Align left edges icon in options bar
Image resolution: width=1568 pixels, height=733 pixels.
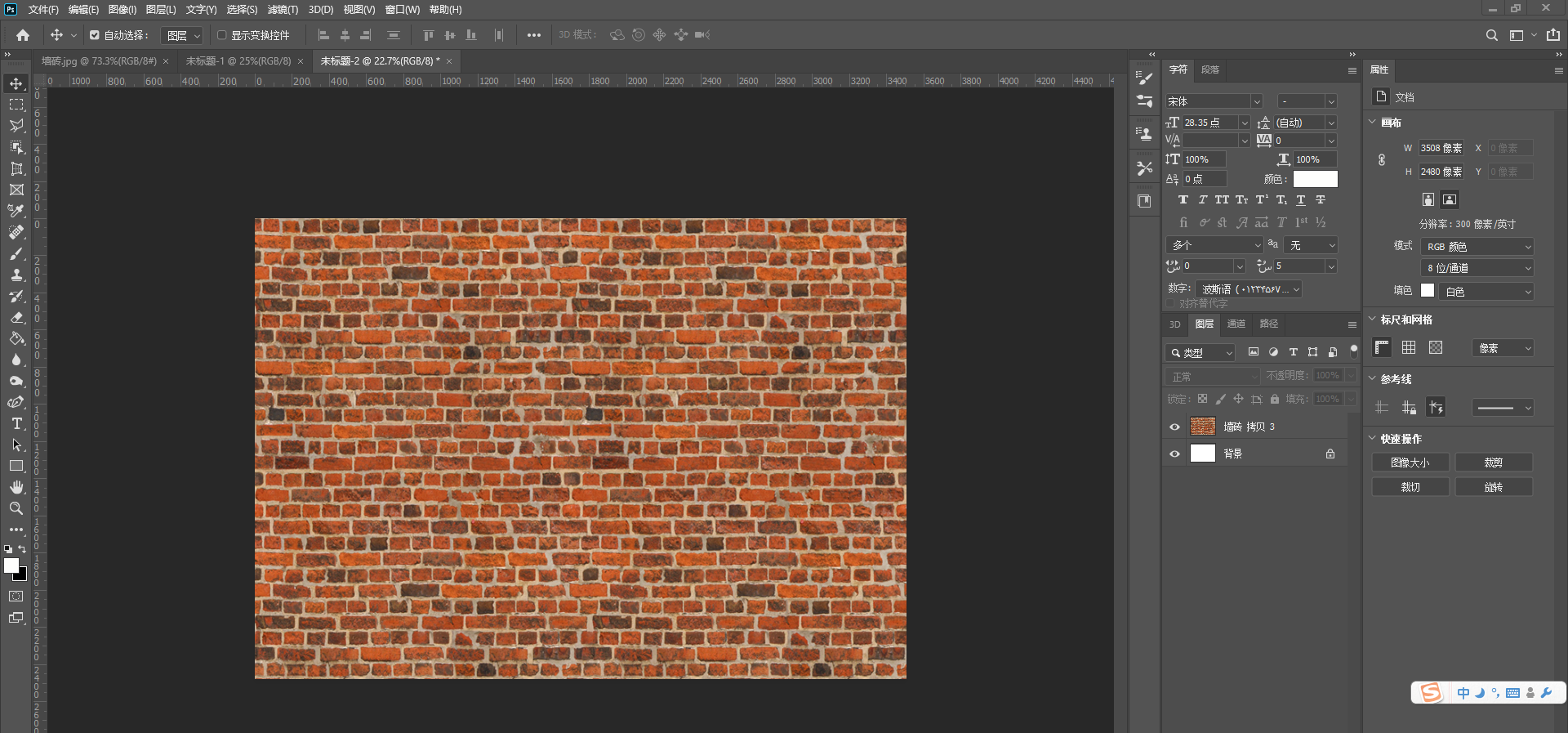click(x=323, y=35)
